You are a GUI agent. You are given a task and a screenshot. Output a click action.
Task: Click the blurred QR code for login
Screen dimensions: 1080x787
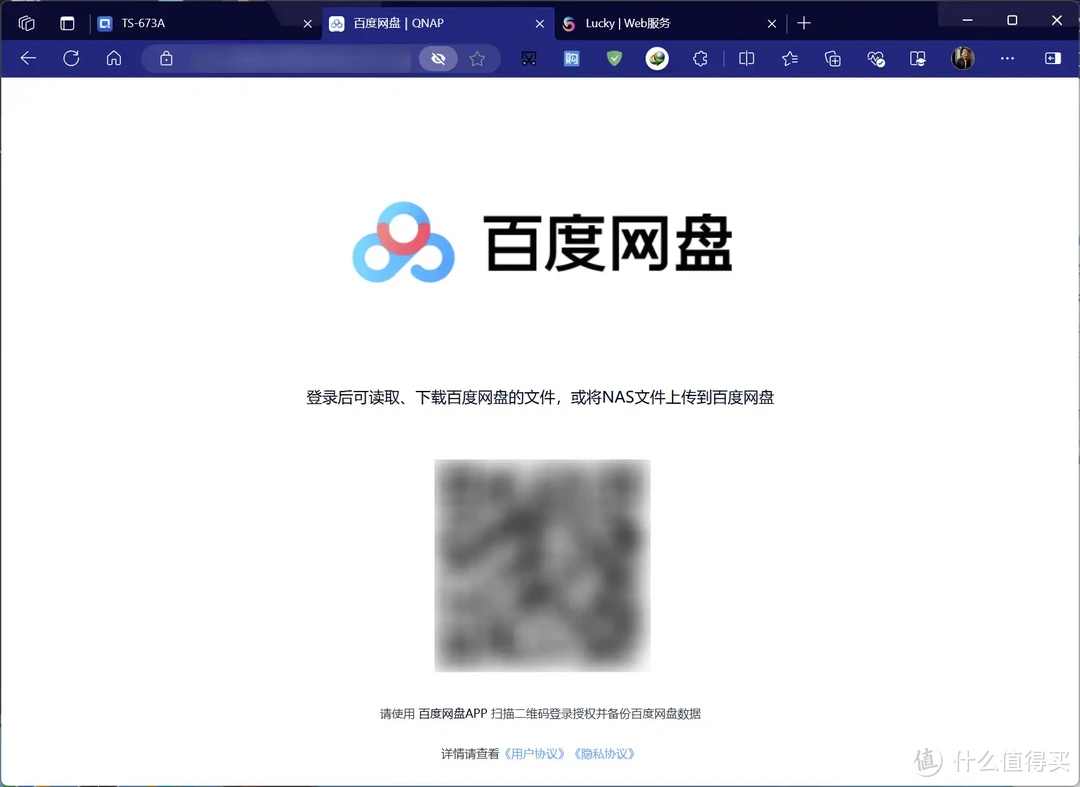(x=542, y=565)
